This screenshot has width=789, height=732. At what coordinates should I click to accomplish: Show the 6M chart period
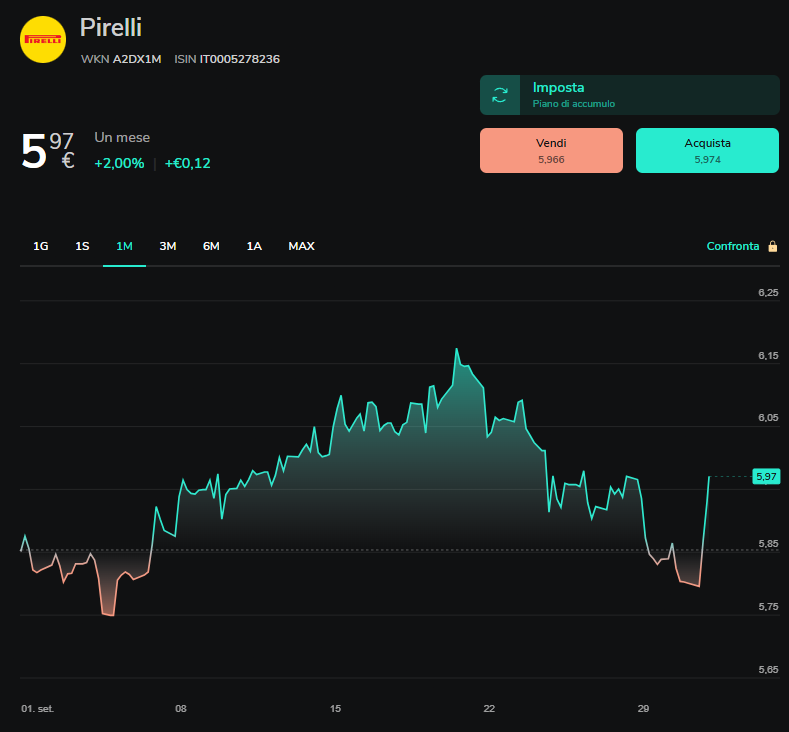click(x=211, y=246)
